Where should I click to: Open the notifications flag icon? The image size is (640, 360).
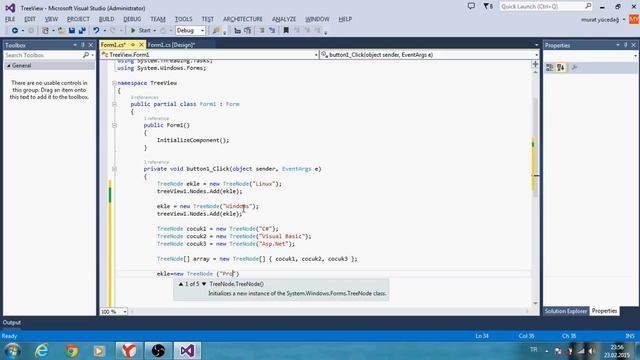click(x=488, y=6)
